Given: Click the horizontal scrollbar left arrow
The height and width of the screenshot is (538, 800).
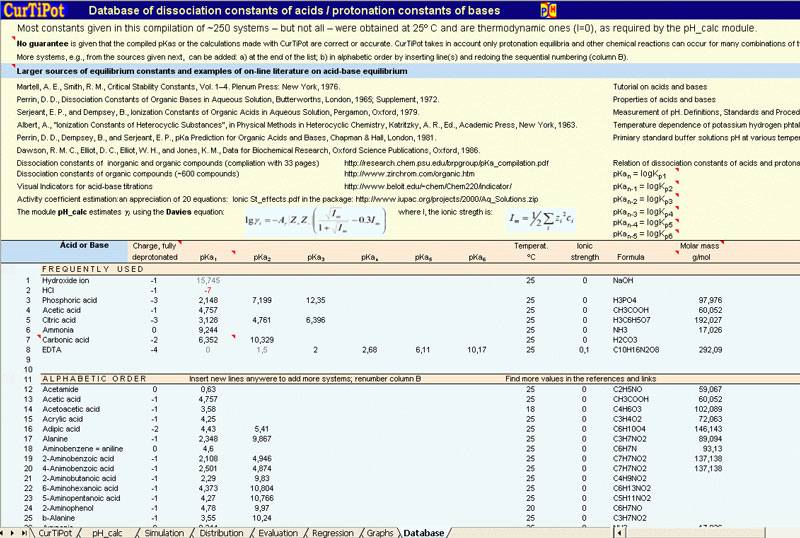Looking at the screenshot, I should point(620,533).
